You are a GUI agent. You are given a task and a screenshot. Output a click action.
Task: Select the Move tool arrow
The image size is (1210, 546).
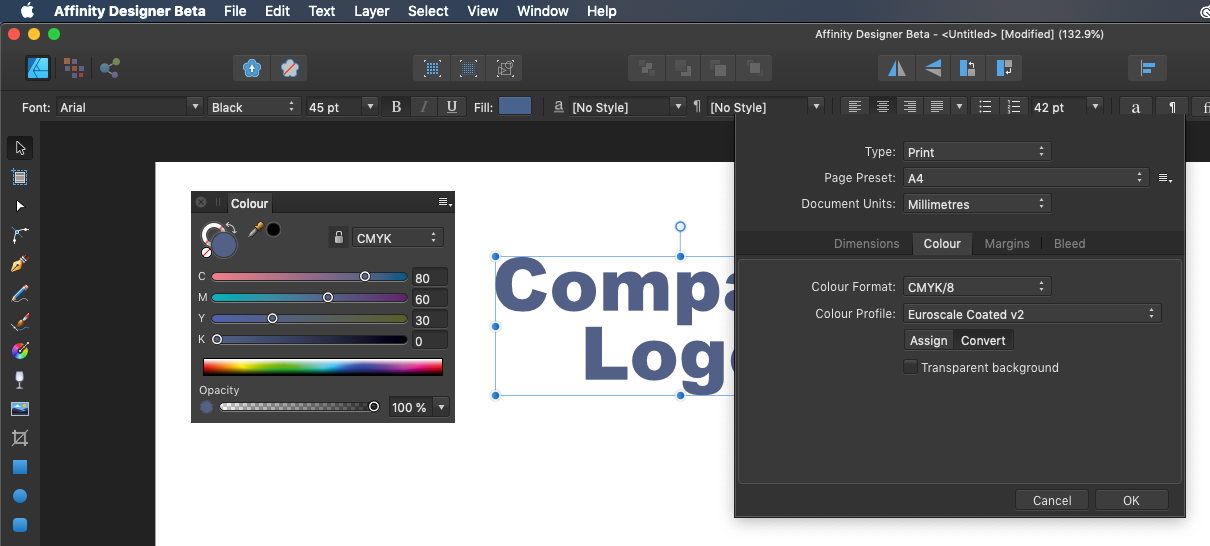[x=20, y=148]
